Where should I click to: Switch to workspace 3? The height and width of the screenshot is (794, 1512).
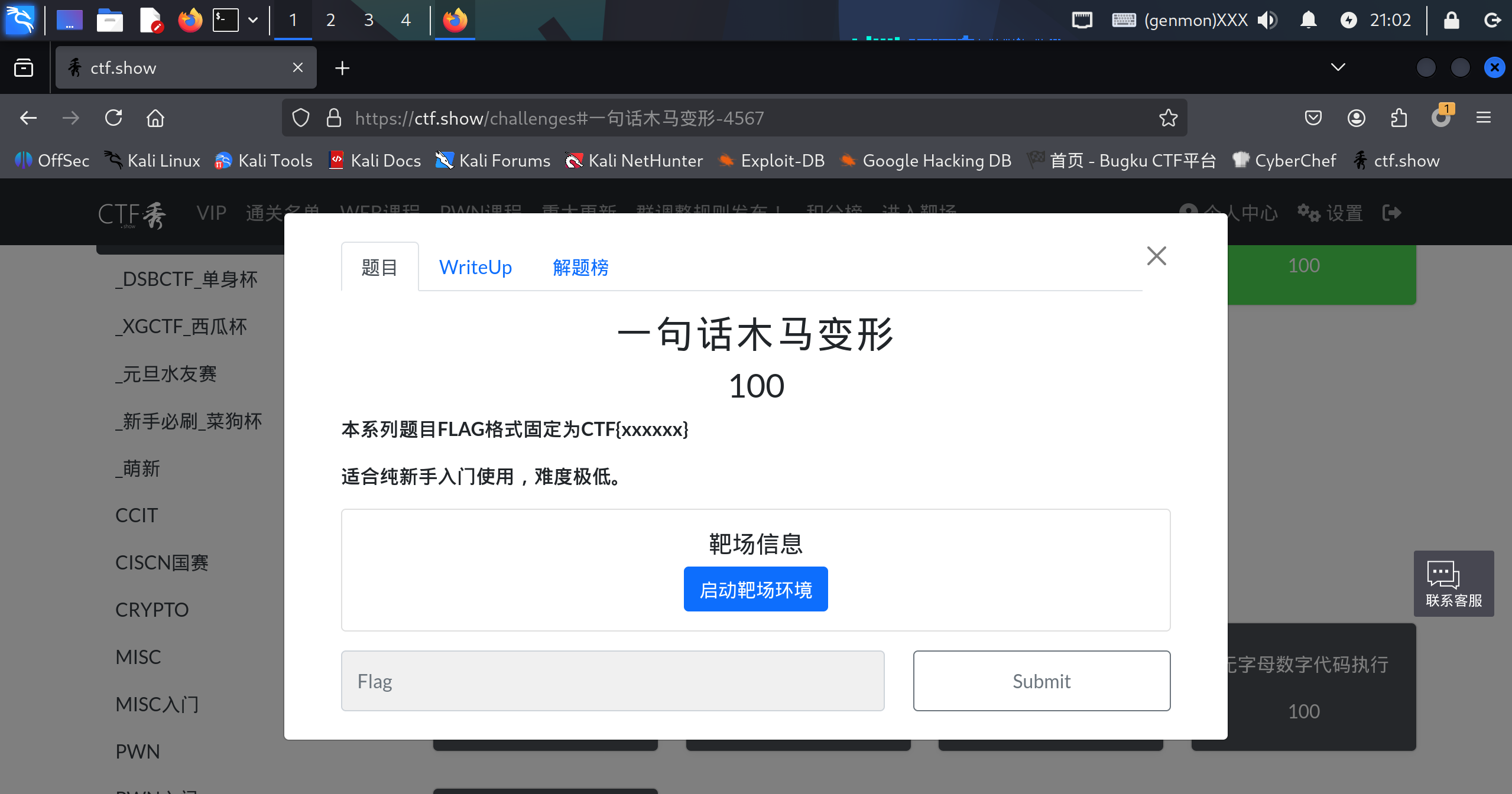click(368, 20)
